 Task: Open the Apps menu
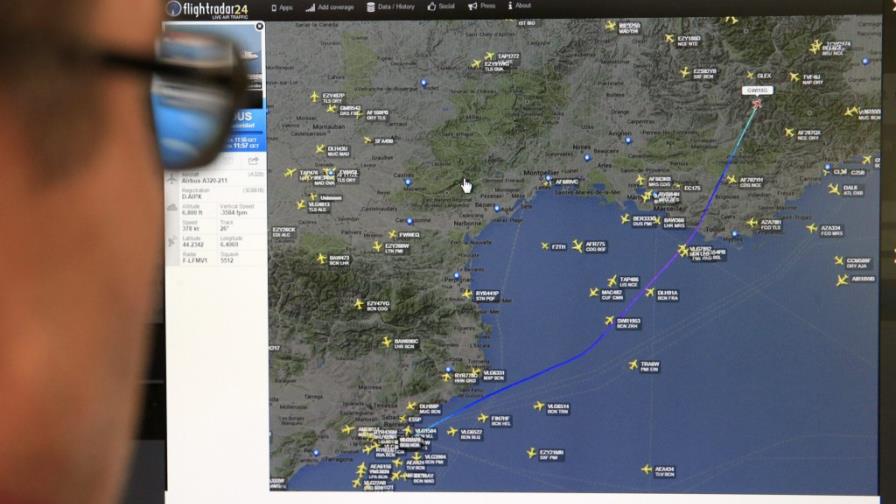pyautogui.click(x=281, y=7)
